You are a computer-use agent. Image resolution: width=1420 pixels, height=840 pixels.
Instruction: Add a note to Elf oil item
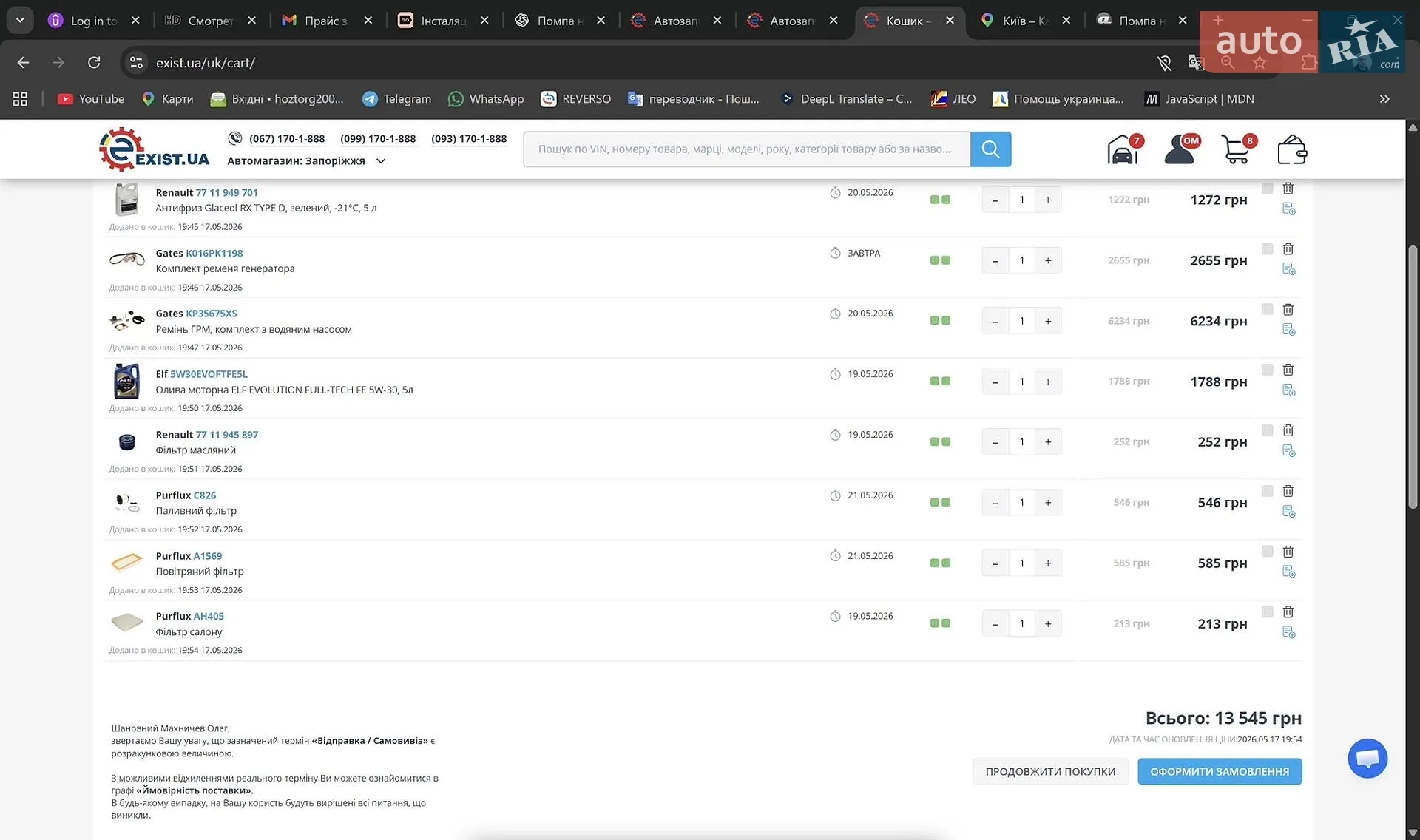[1288, 390]
